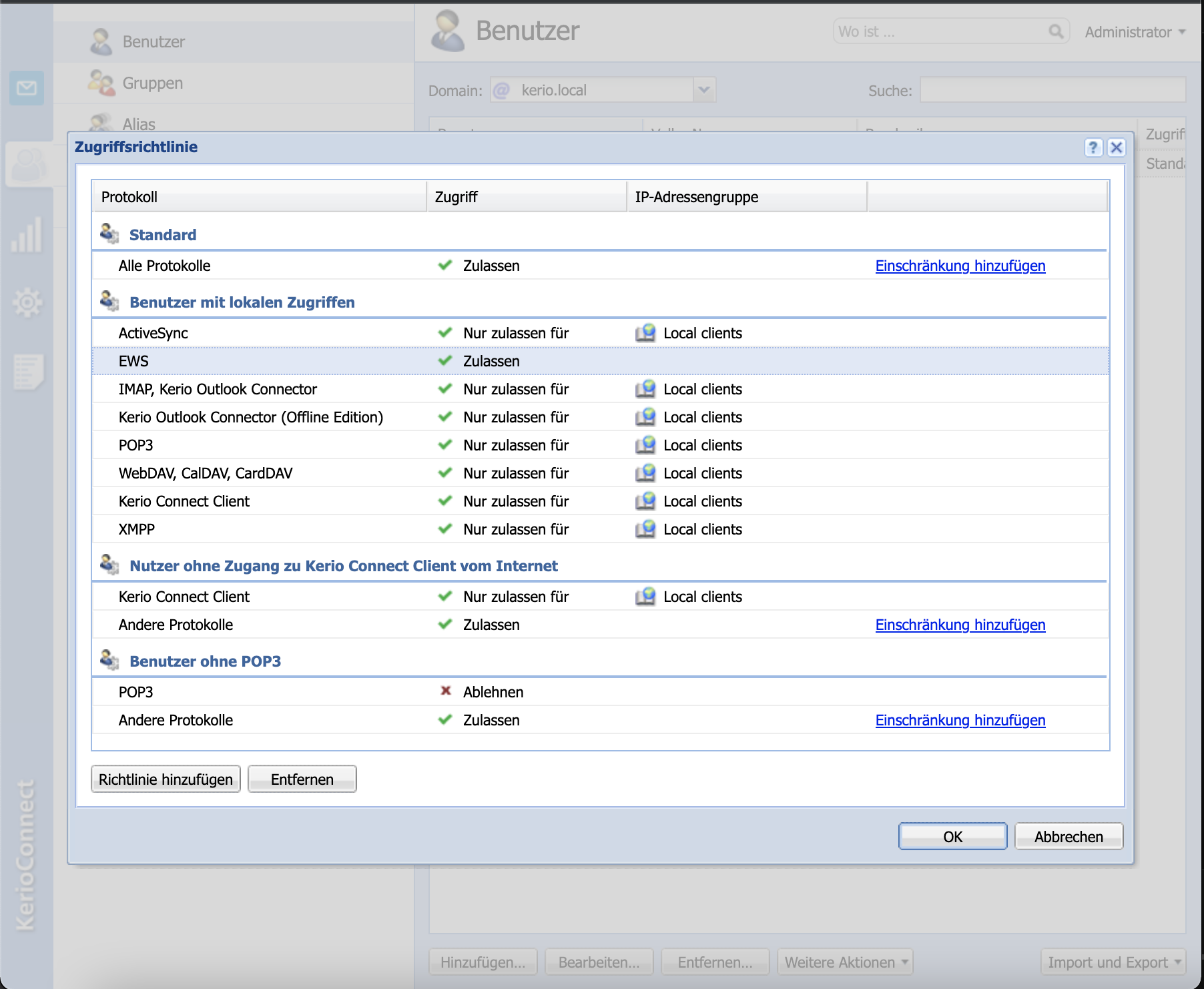The width and height of the screenshot is (1204, 989).
Task: Expand the kerio.local domain dropdown
Action: point(703,90)
